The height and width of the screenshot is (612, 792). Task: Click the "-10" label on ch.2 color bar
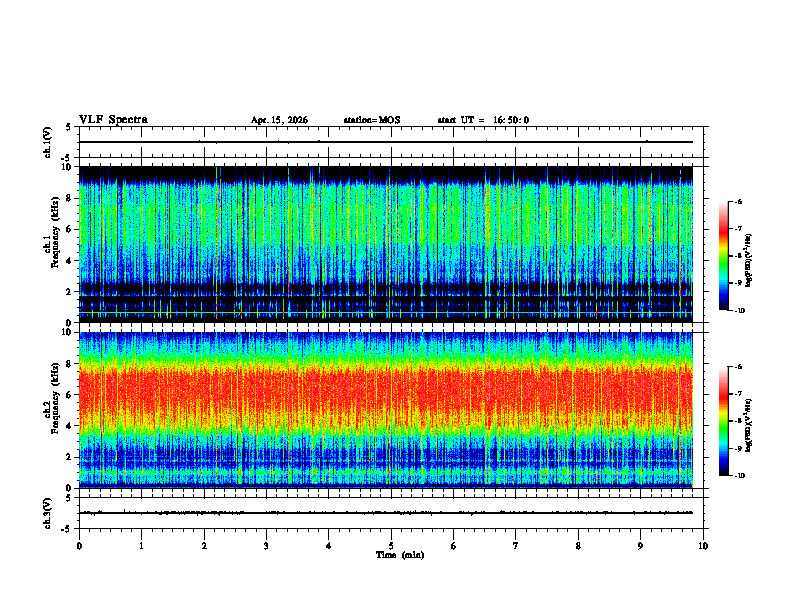coord(740,476)
